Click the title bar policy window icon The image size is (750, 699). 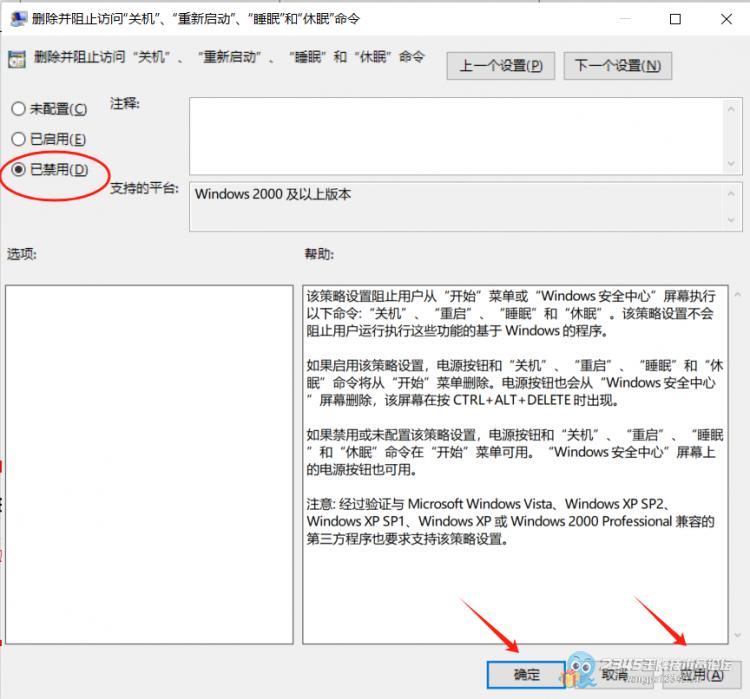click(x=18, y=19)
